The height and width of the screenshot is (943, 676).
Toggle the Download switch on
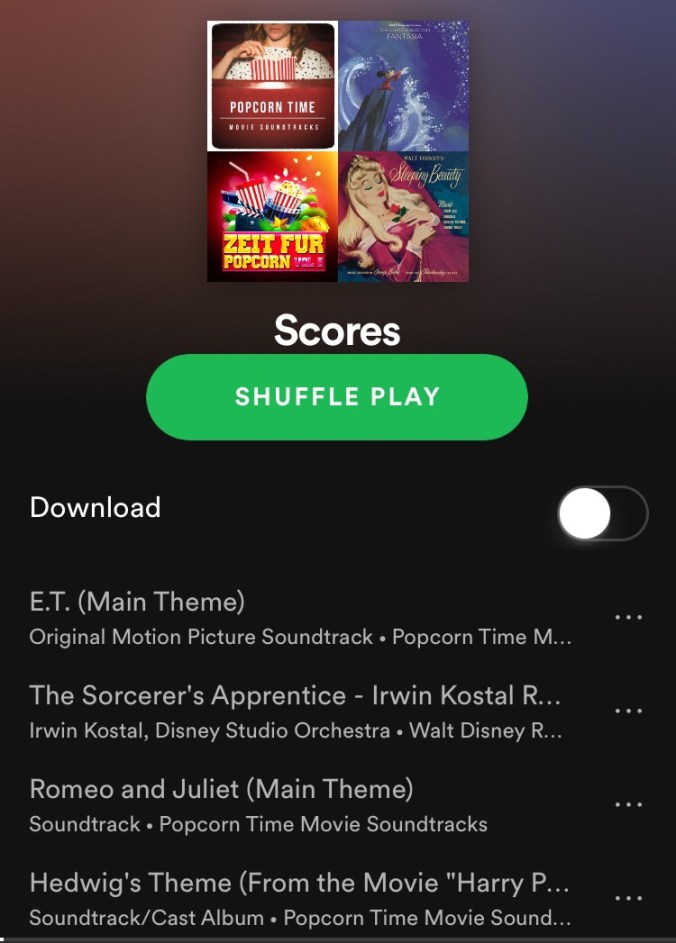point(603,513)
